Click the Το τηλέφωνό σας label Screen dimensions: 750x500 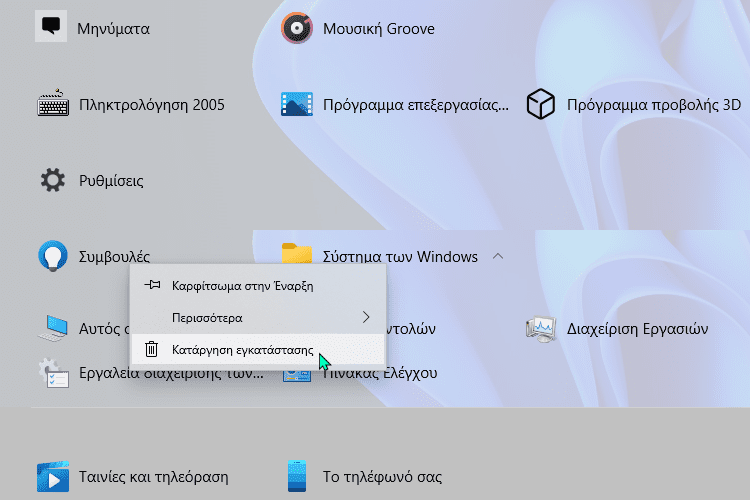point(382,477)
